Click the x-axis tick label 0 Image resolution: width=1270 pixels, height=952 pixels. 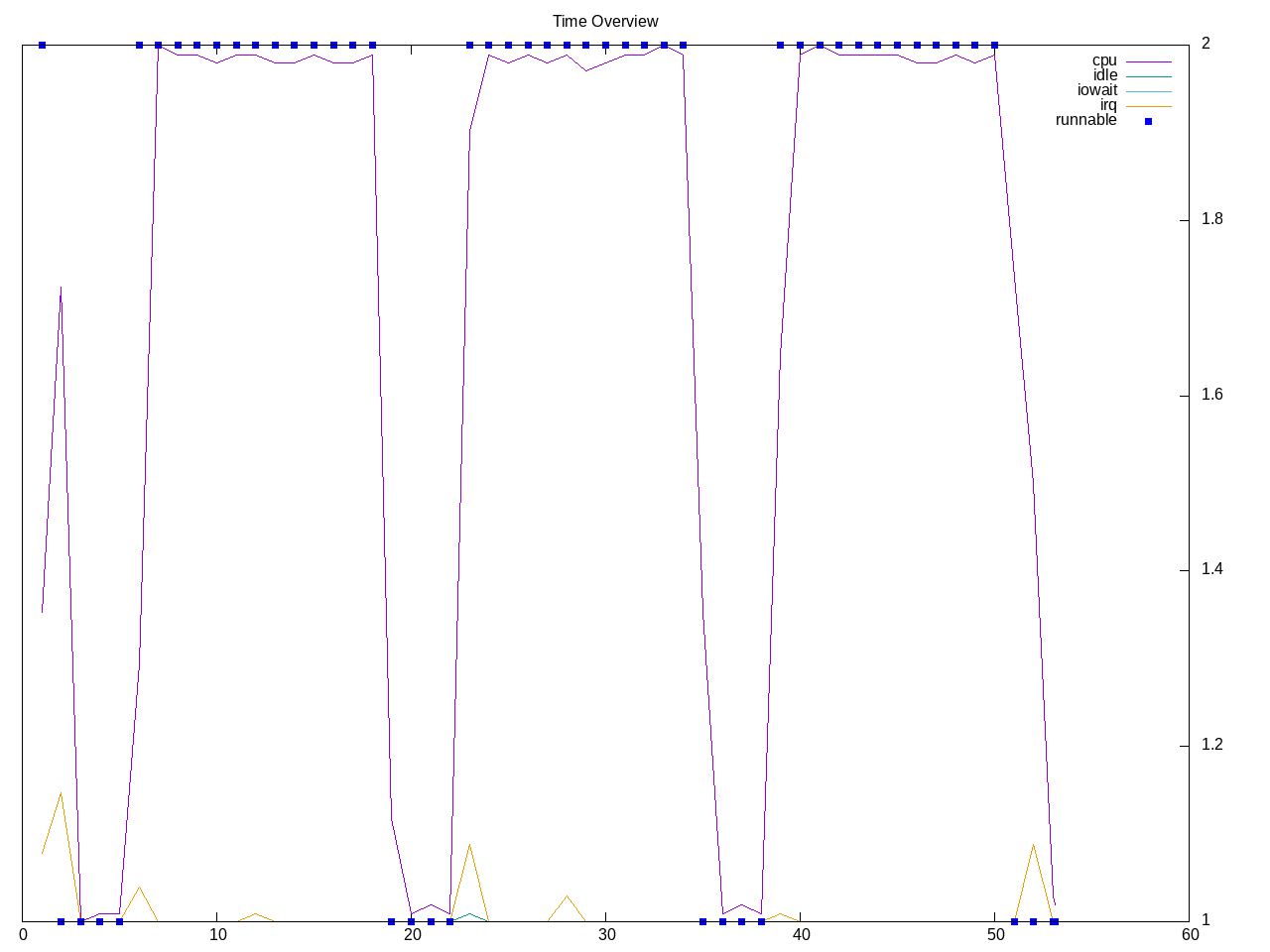coord(24,934)
